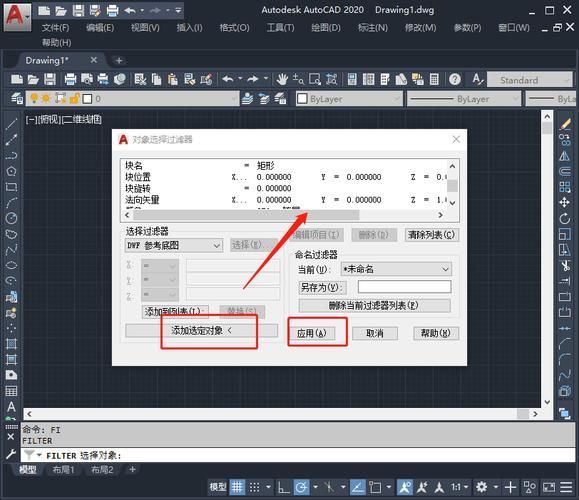Open the current named filter dropdown
The height and width of the screenshot is (500, 579).
(396, 269)
